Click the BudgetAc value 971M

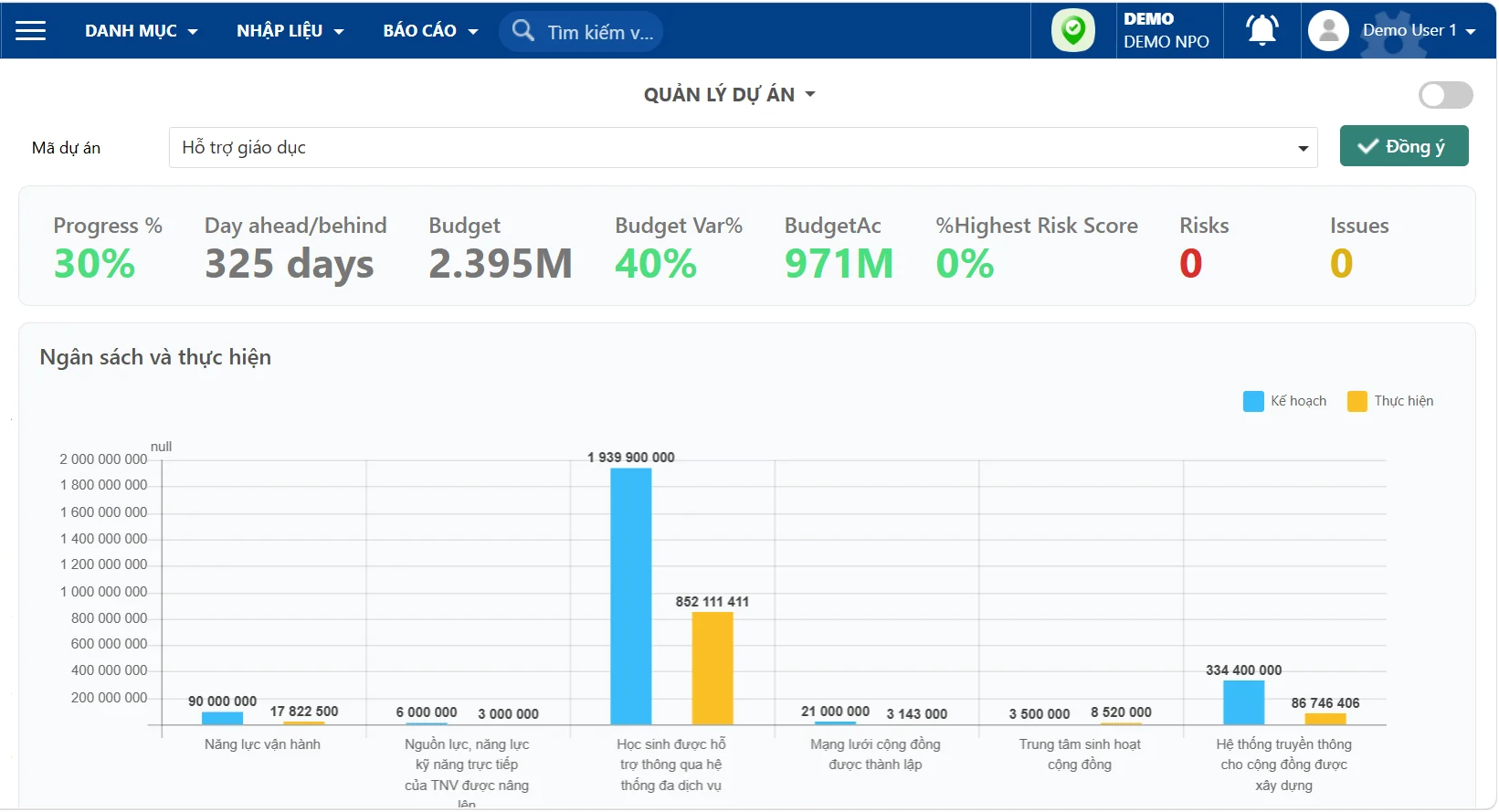[x=839, y=264]
